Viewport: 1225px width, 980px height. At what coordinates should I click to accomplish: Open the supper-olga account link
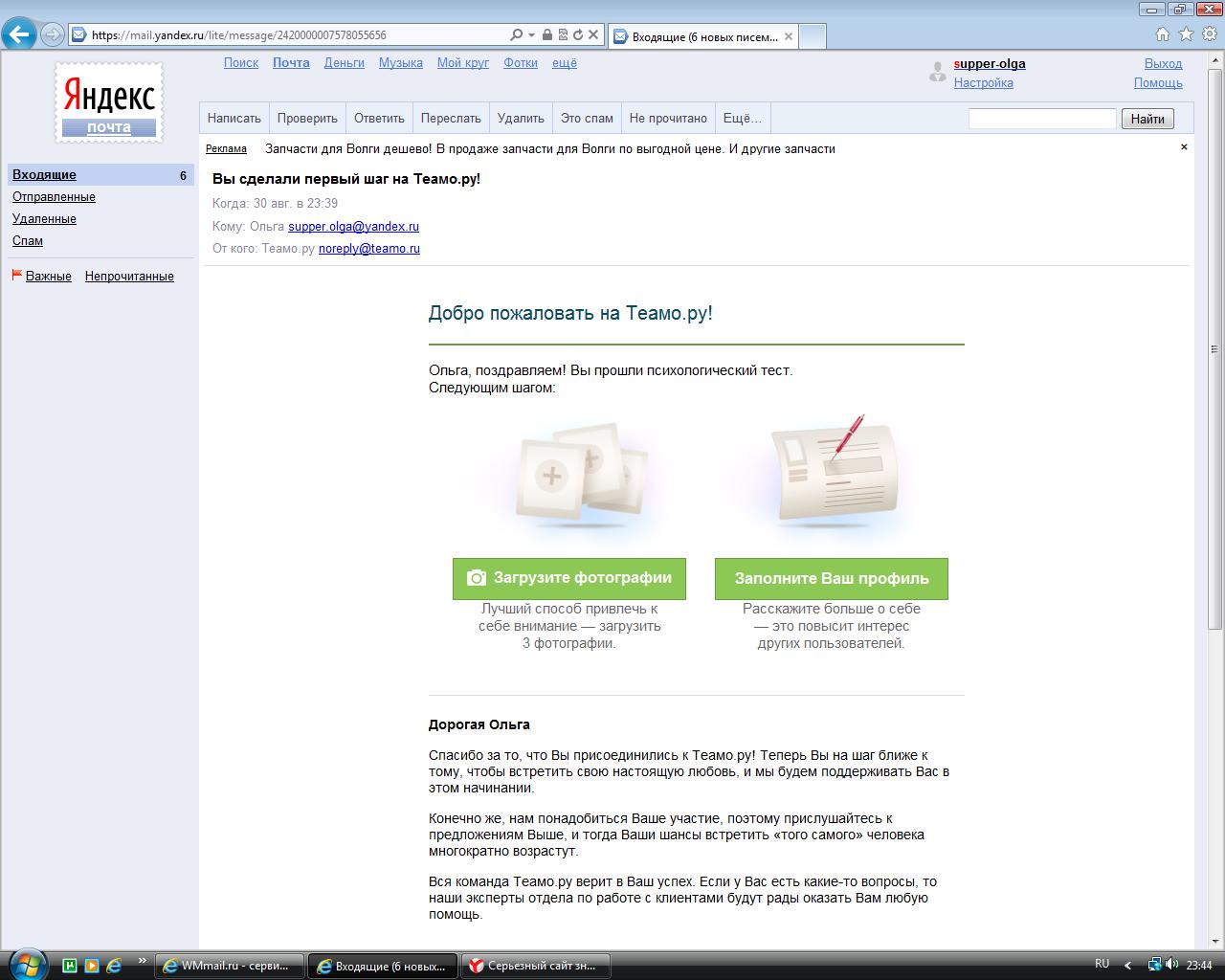click(990, 64)
